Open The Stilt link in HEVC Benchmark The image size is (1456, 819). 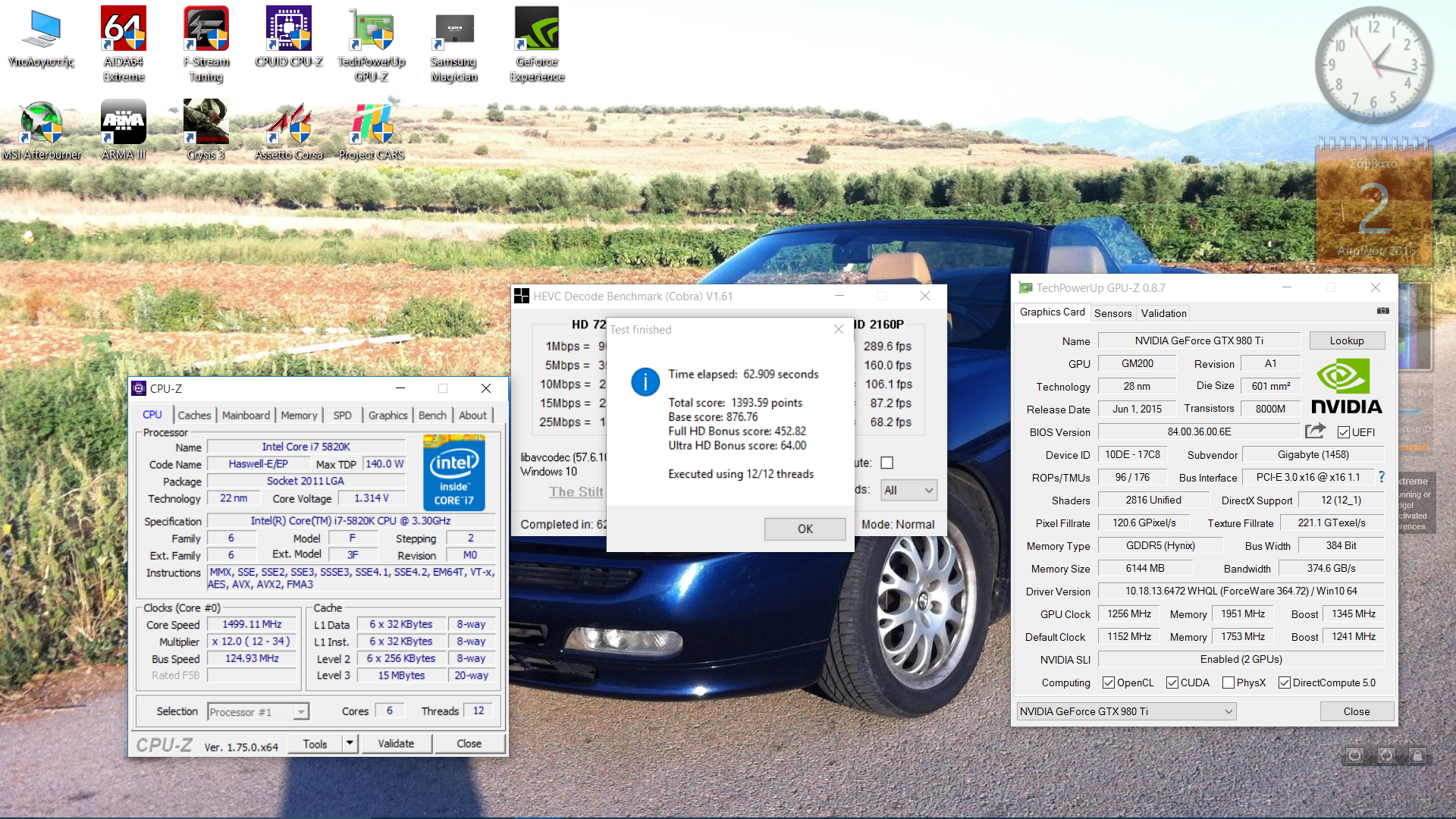coord(576,491)
